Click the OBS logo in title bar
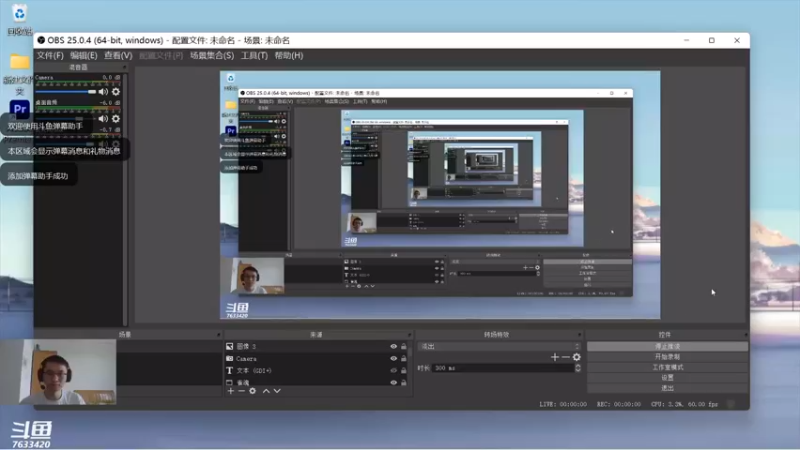Image resolution: width=800 pixels, height=450 pixels. click(x=41, y=40)
